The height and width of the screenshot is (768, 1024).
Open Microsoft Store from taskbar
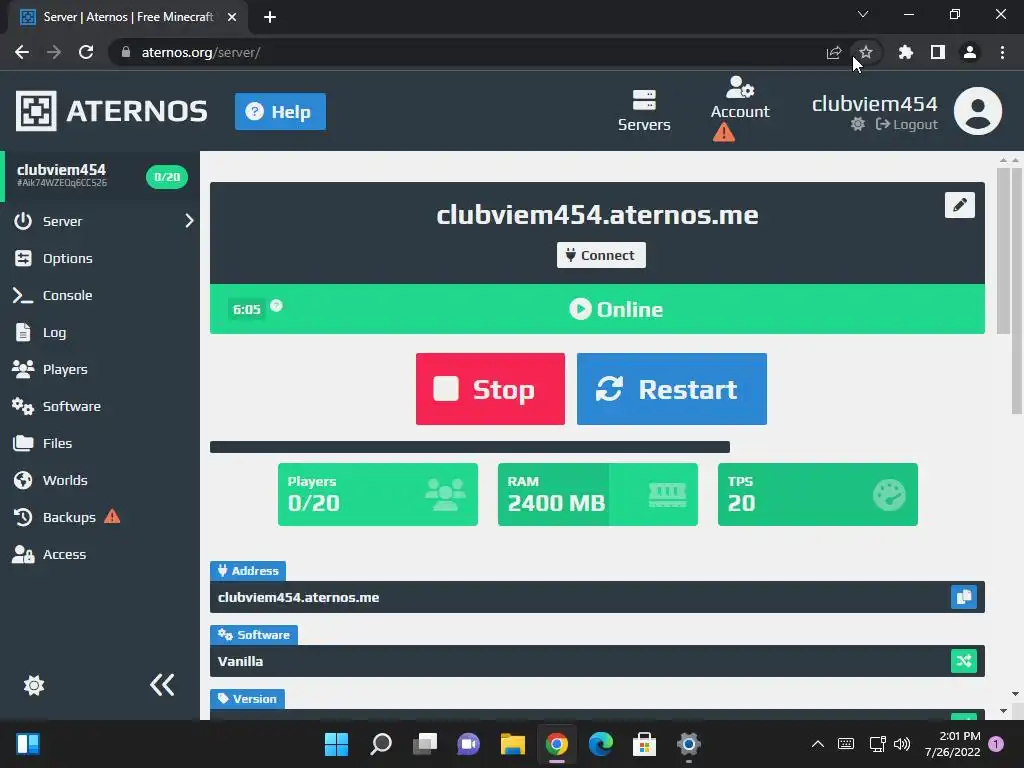pos(645,744)
